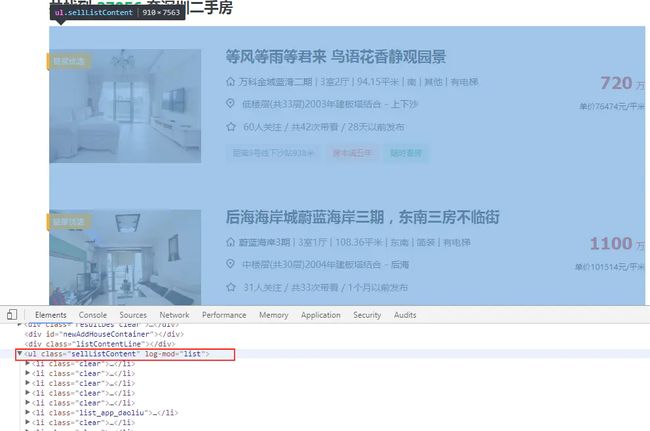The width and height of the screenshot is (650, 431).
Task: Click the location pin beside 中楼层(共30层)
Action: [x=230, y=264]
